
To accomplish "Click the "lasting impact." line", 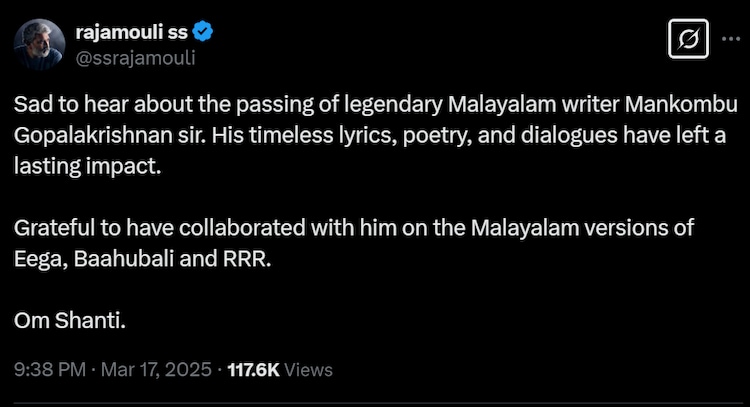I will [86, 167].
